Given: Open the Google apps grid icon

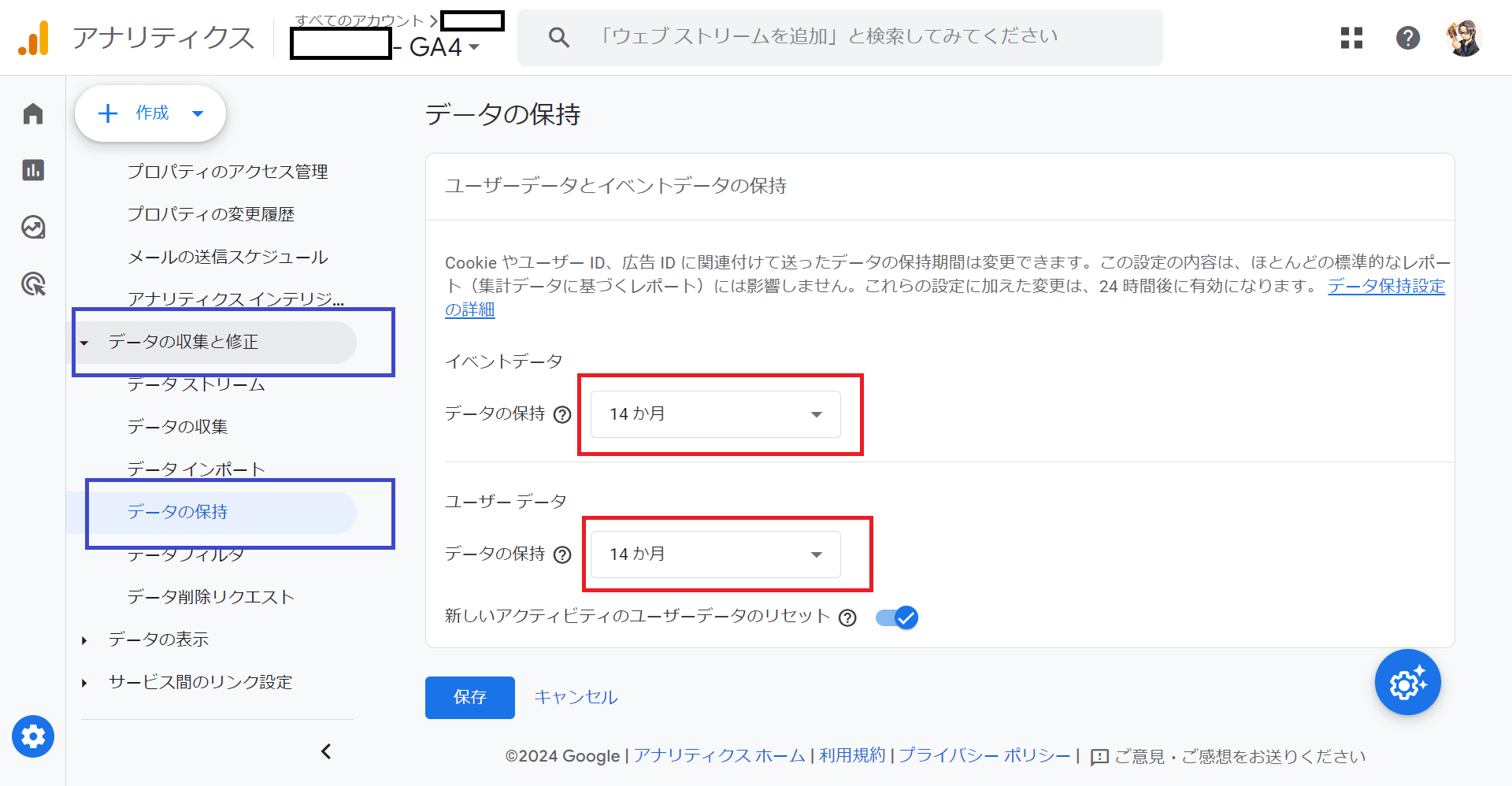Looking at the screenshot, I should 1351,38.
